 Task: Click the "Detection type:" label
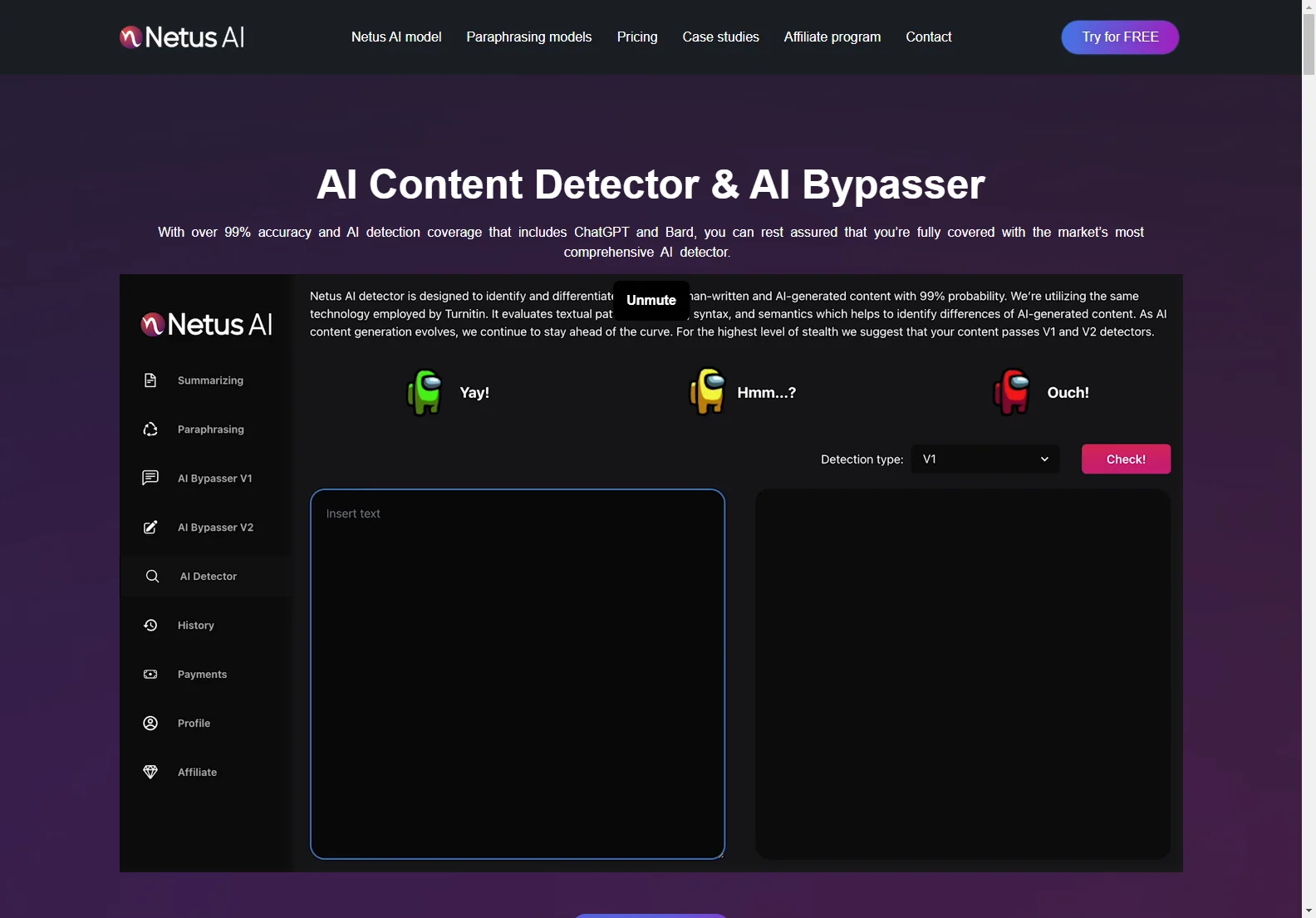862,459
